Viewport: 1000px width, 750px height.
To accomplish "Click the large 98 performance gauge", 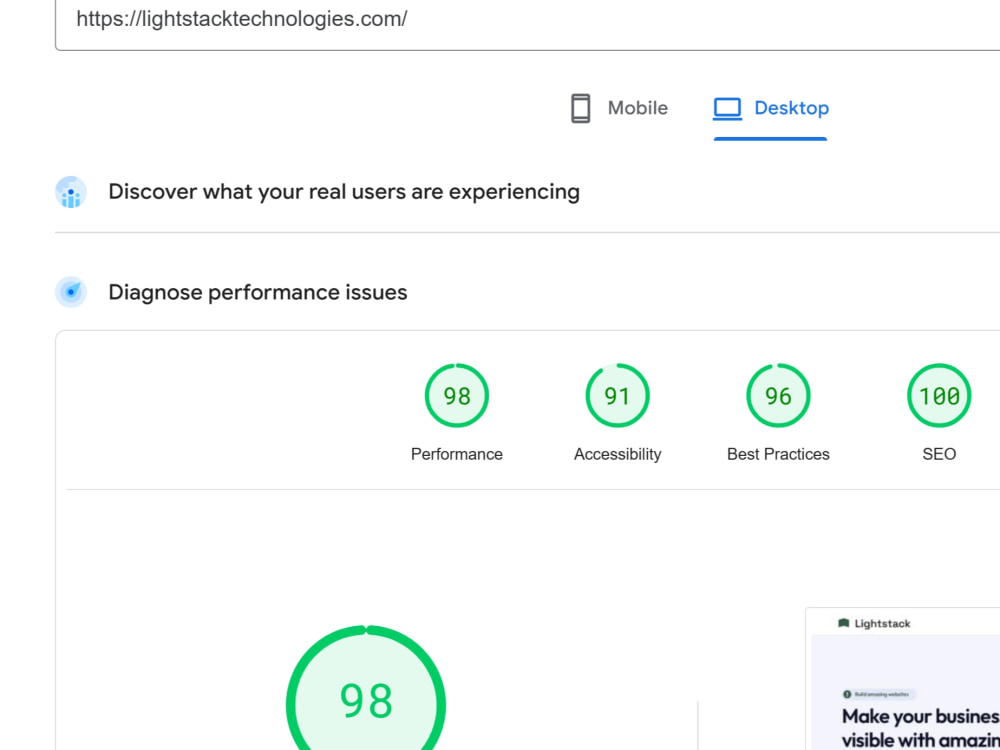I will pos(366,689).
